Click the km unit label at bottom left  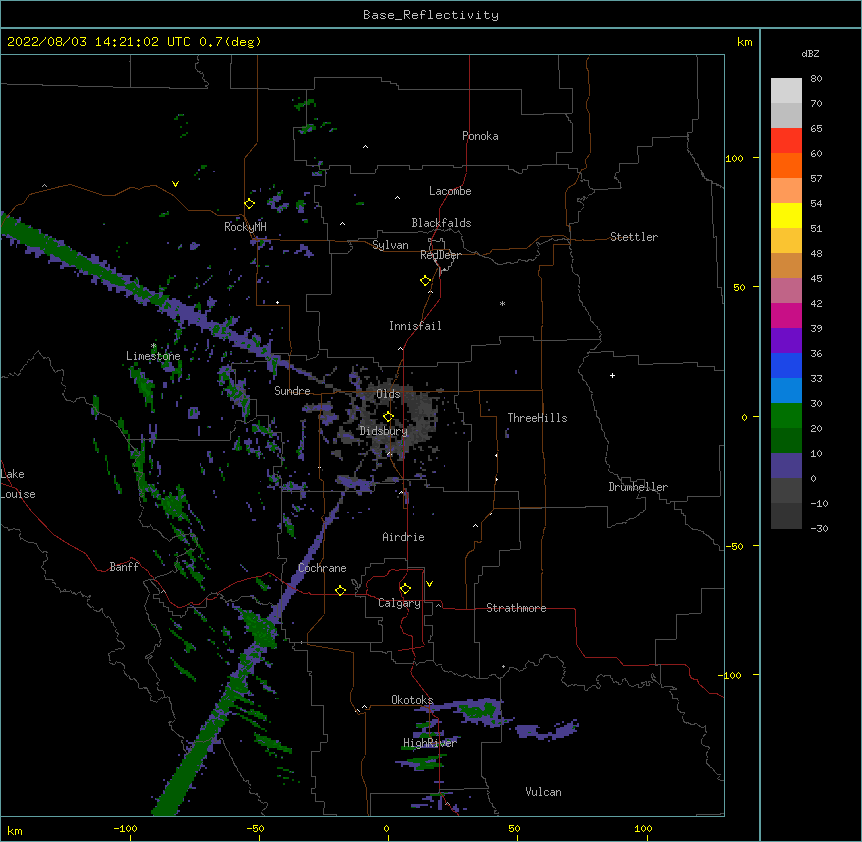point(15,831)
